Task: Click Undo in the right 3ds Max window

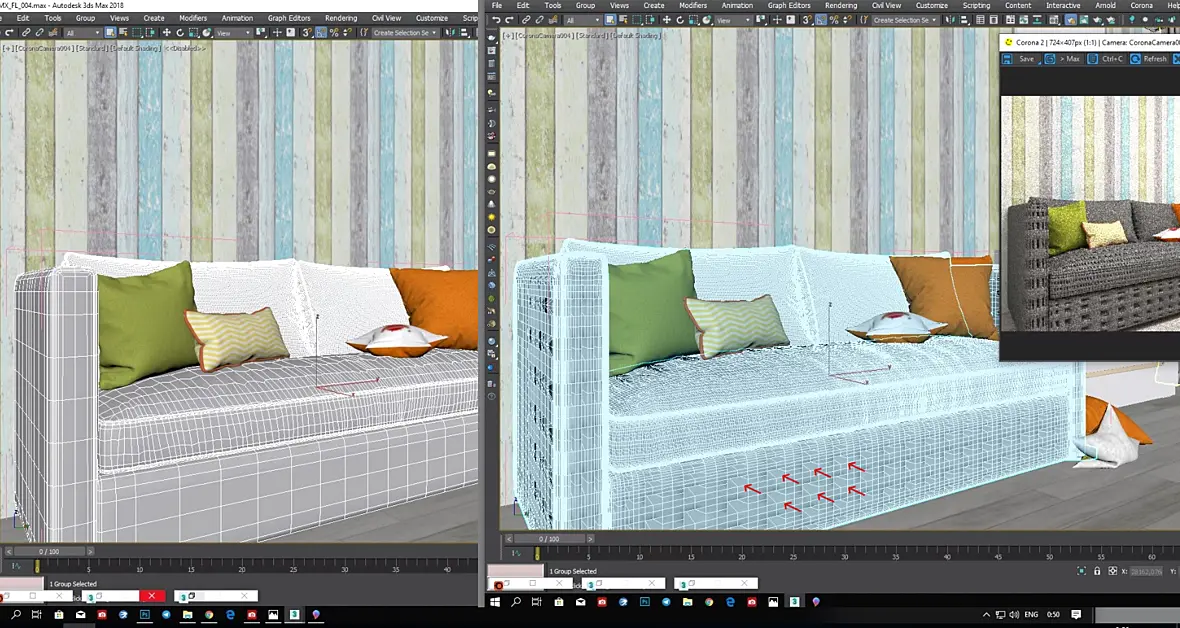Action: click(x=496, y=20)
